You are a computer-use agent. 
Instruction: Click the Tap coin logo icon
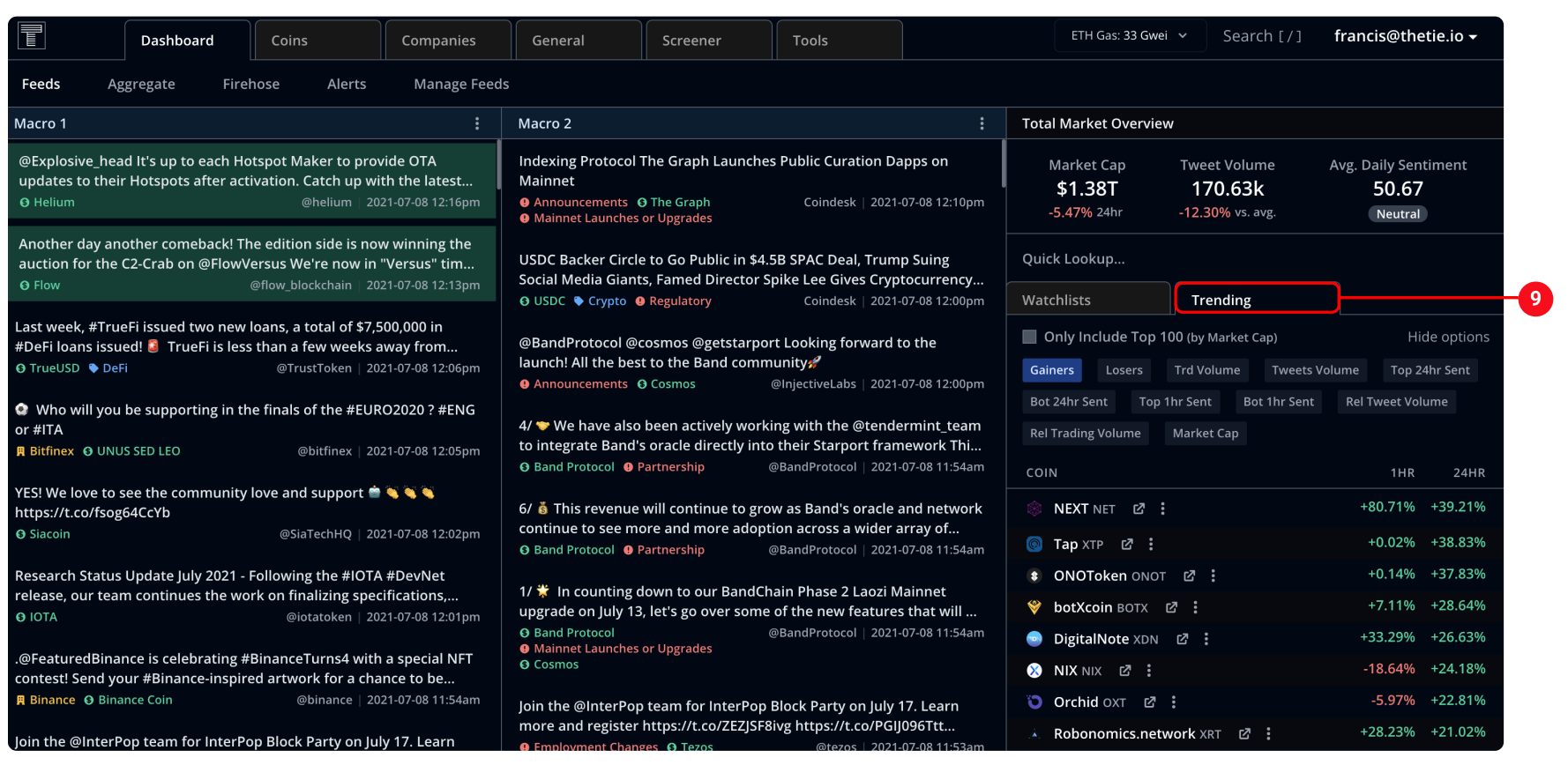[1034, 544]
